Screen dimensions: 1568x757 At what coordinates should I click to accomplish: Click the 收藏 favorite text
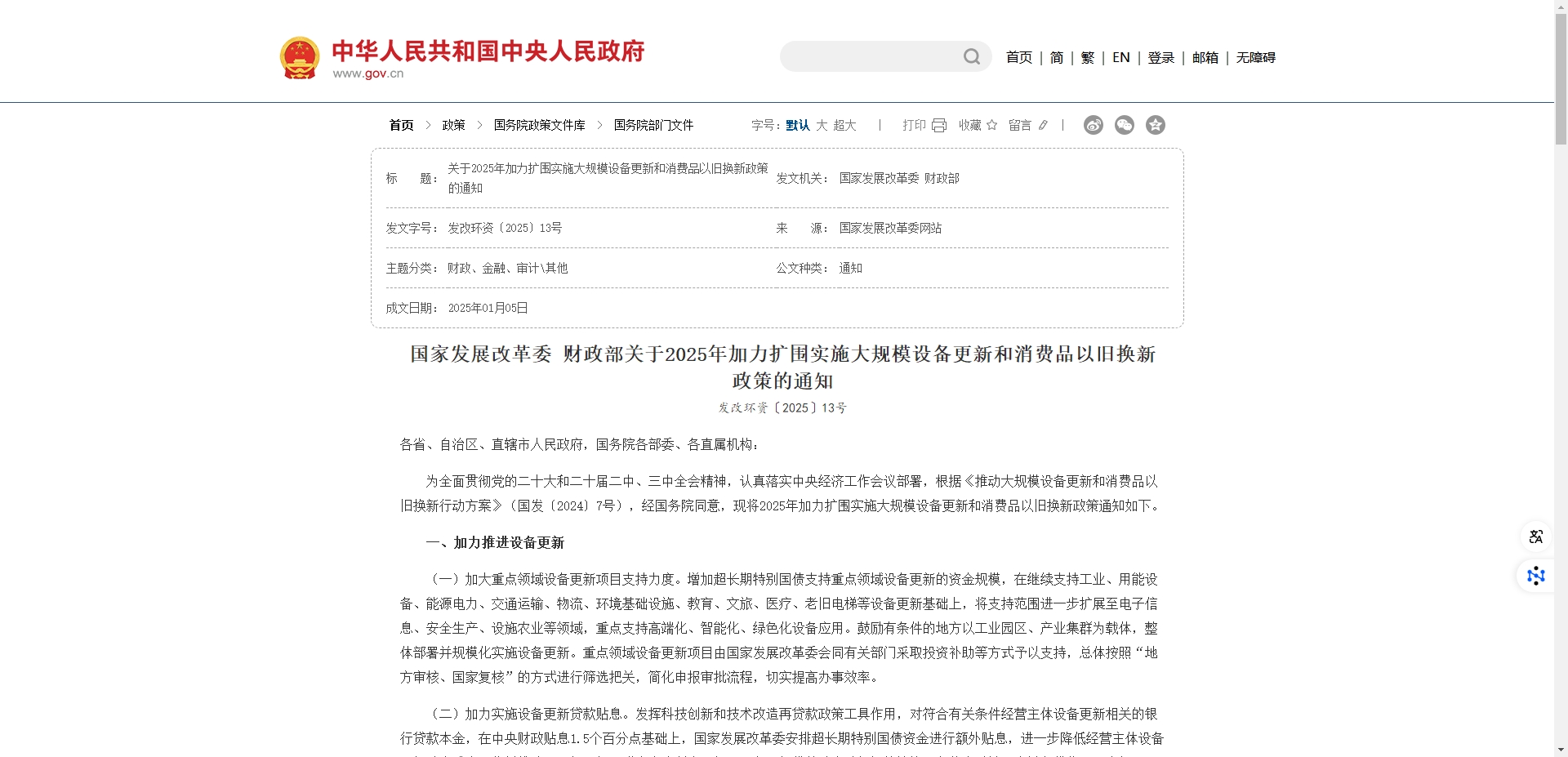pos(970,125)
